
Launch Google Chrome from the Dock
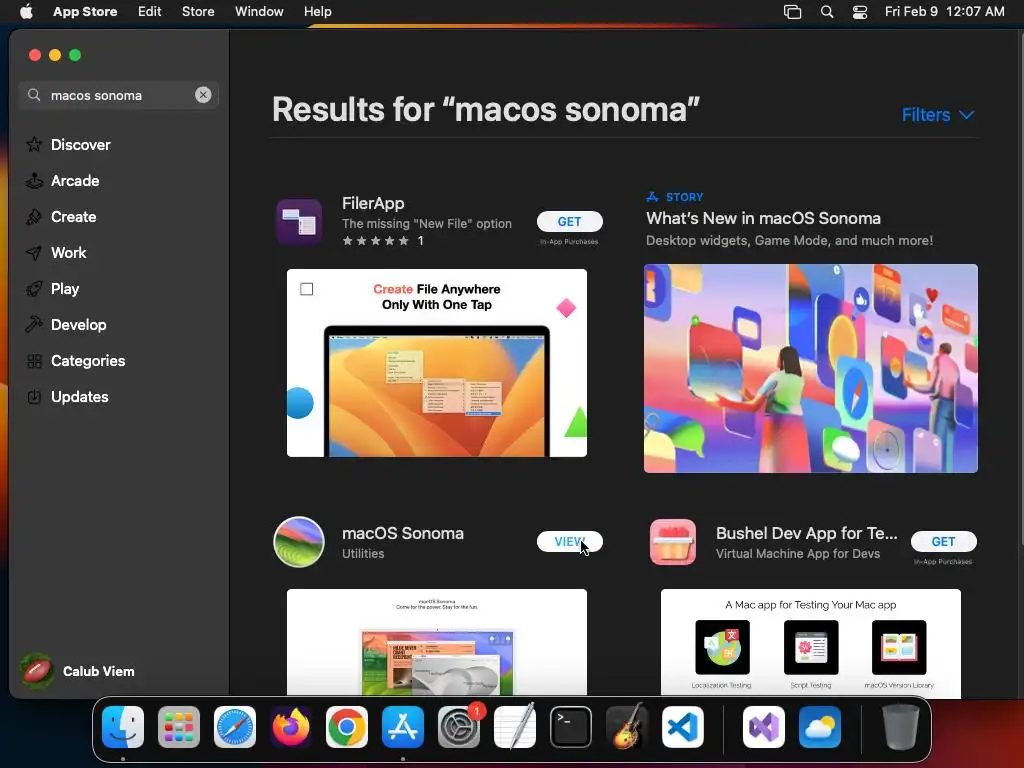point(347,727)
